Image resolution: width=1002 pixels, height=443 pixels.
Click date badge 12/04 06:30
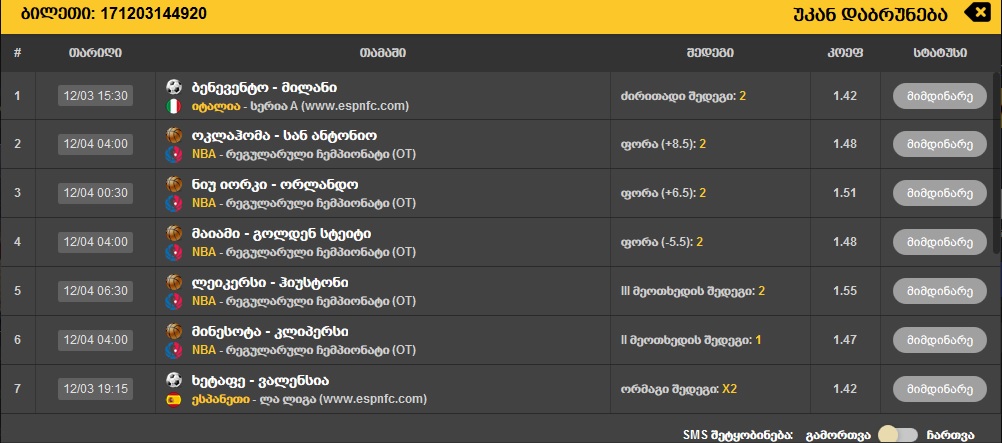pyautogui.click(x=95, y=291)
